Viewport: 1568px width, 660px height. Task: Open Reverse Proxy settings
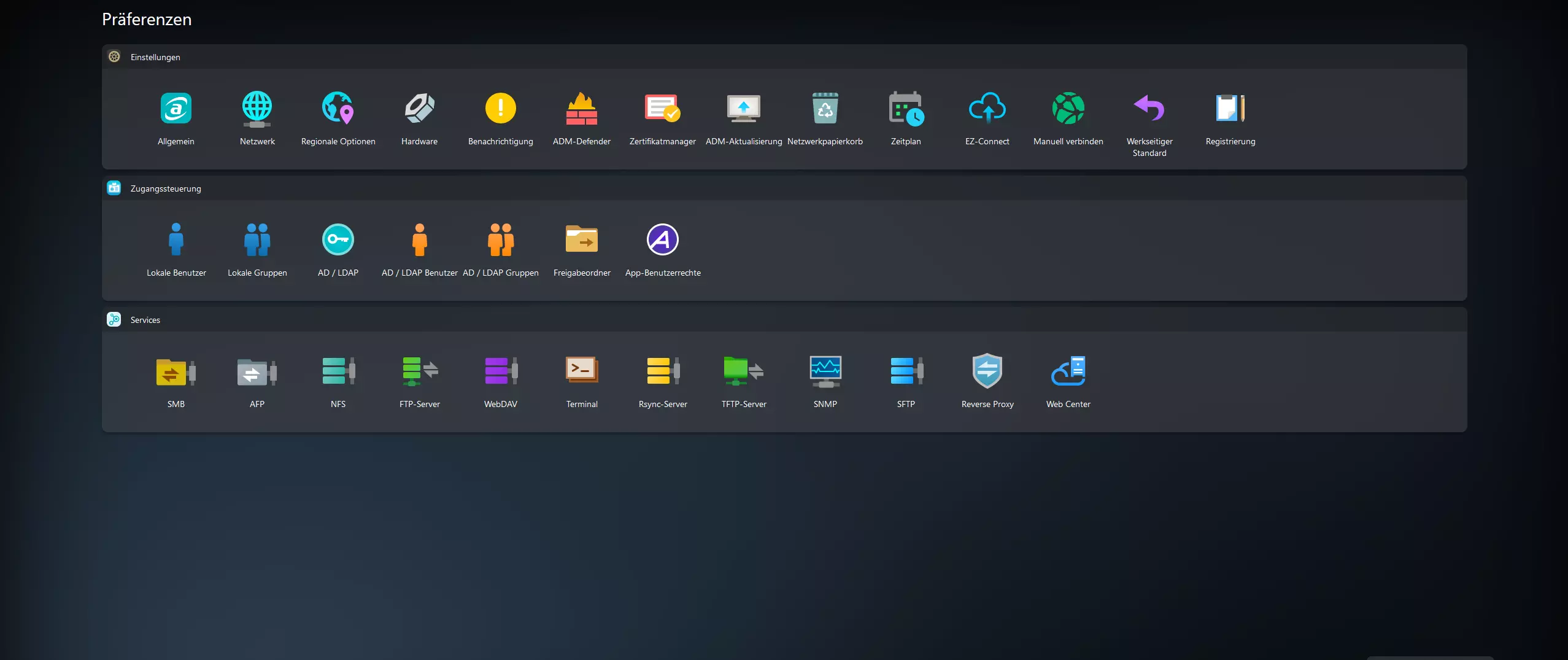click(x=987, y=370)
